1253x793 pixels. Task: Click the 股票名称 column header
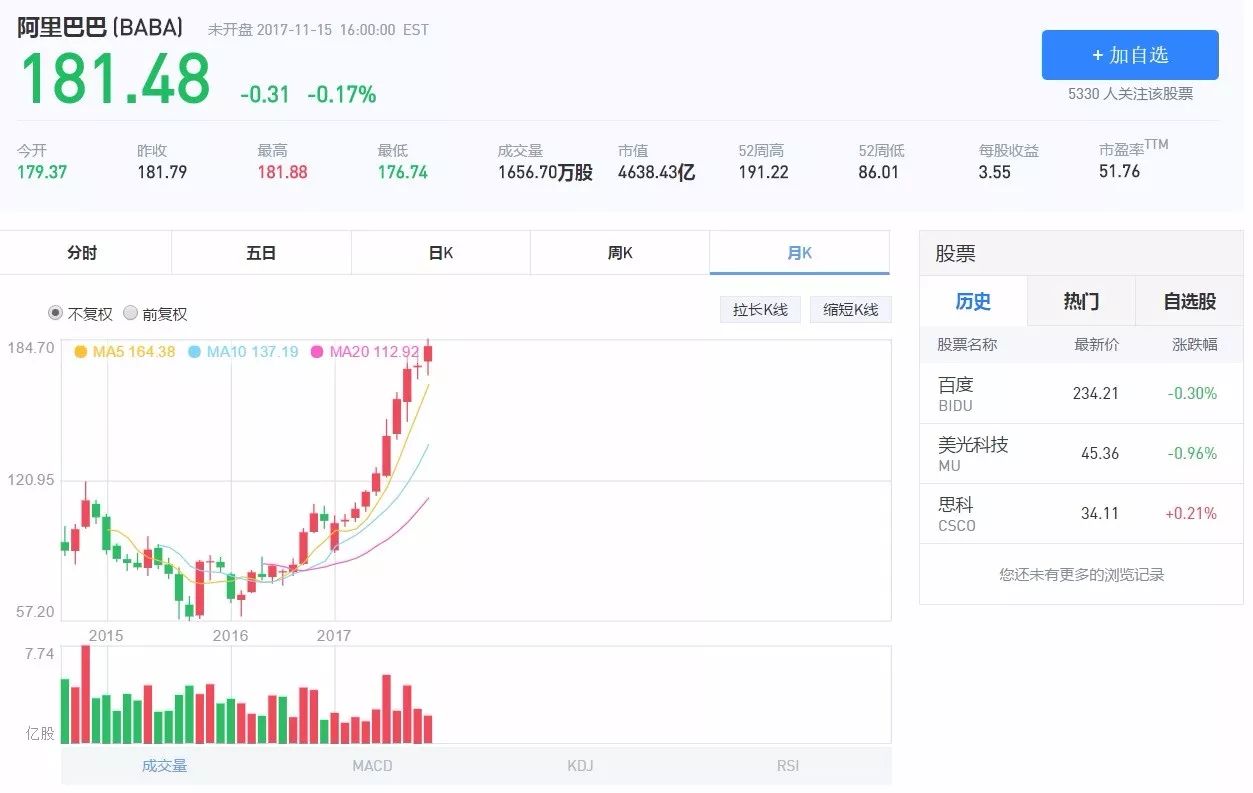pos(967,345)
